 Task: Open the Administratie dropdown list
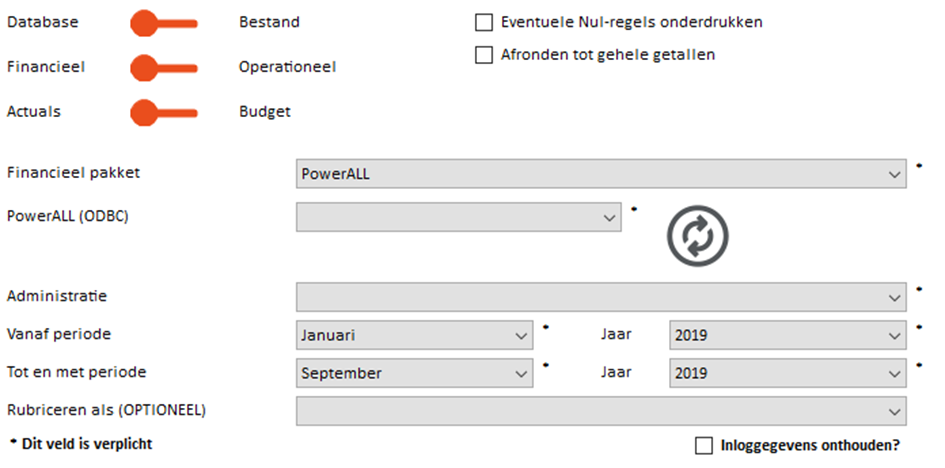click(x=602, y=297)
